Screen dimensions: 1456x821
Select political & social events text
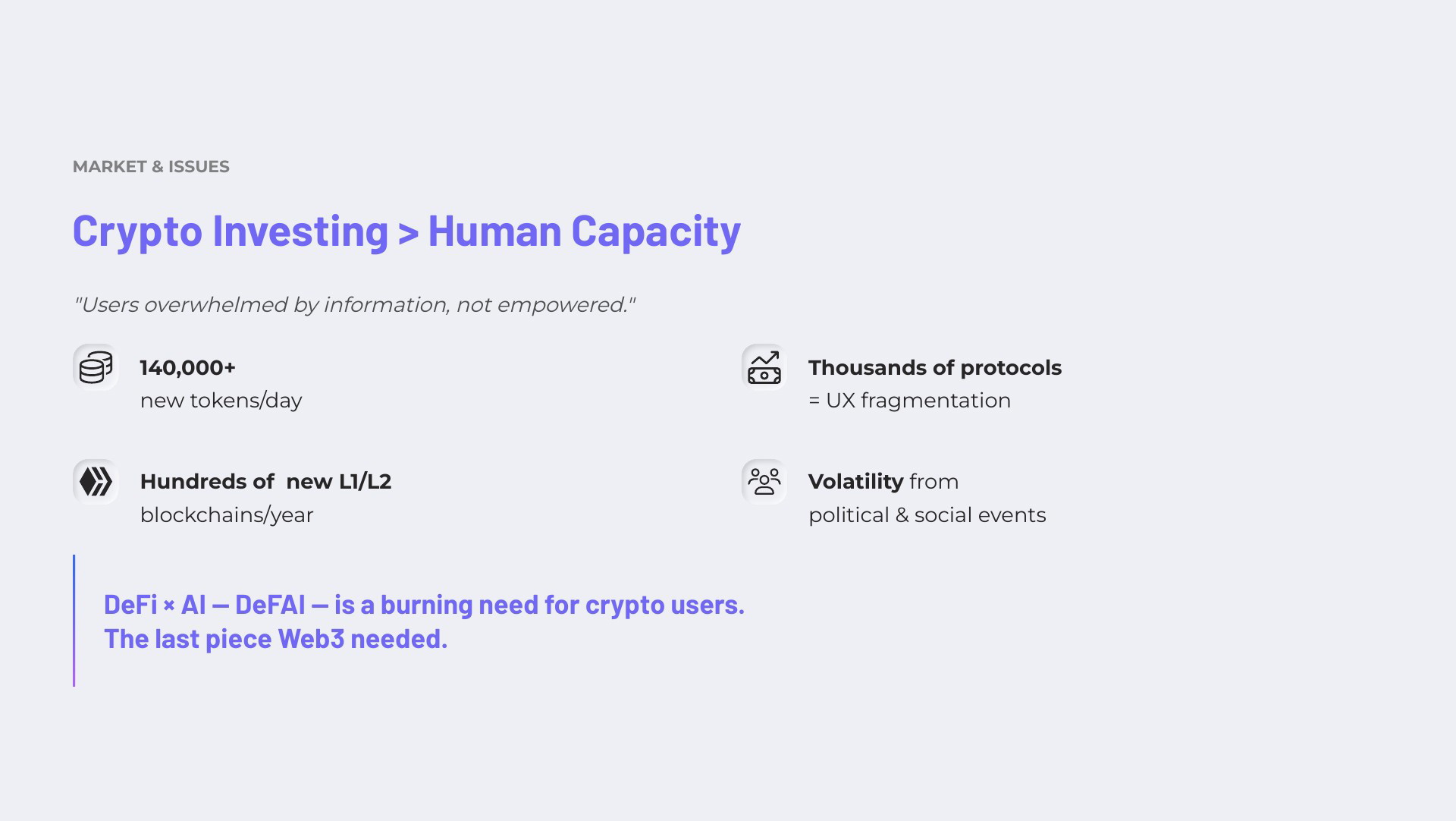[x=927, y=515]
